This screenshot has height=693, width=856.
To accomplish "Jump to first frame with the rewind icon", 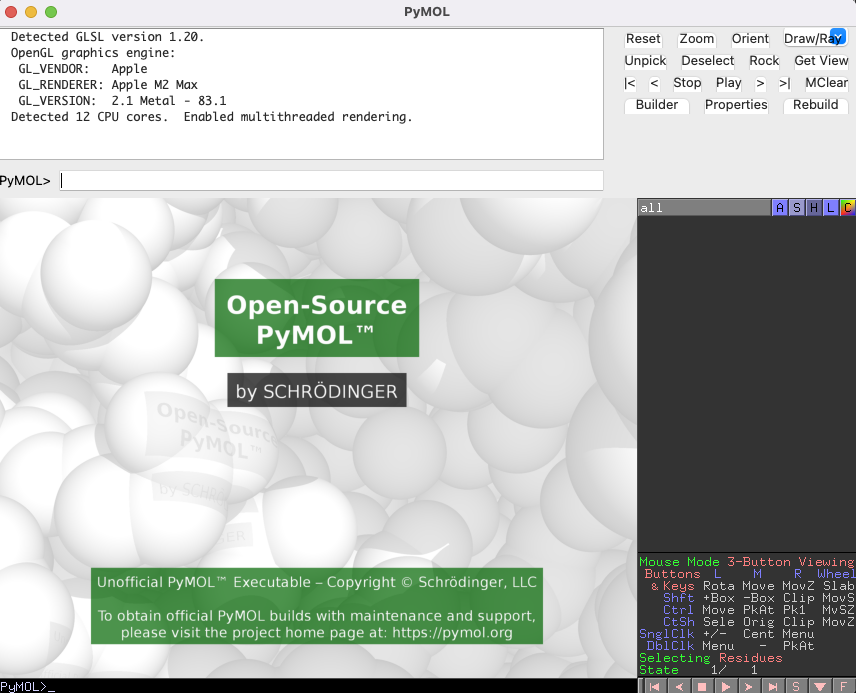I will [653, 685].
